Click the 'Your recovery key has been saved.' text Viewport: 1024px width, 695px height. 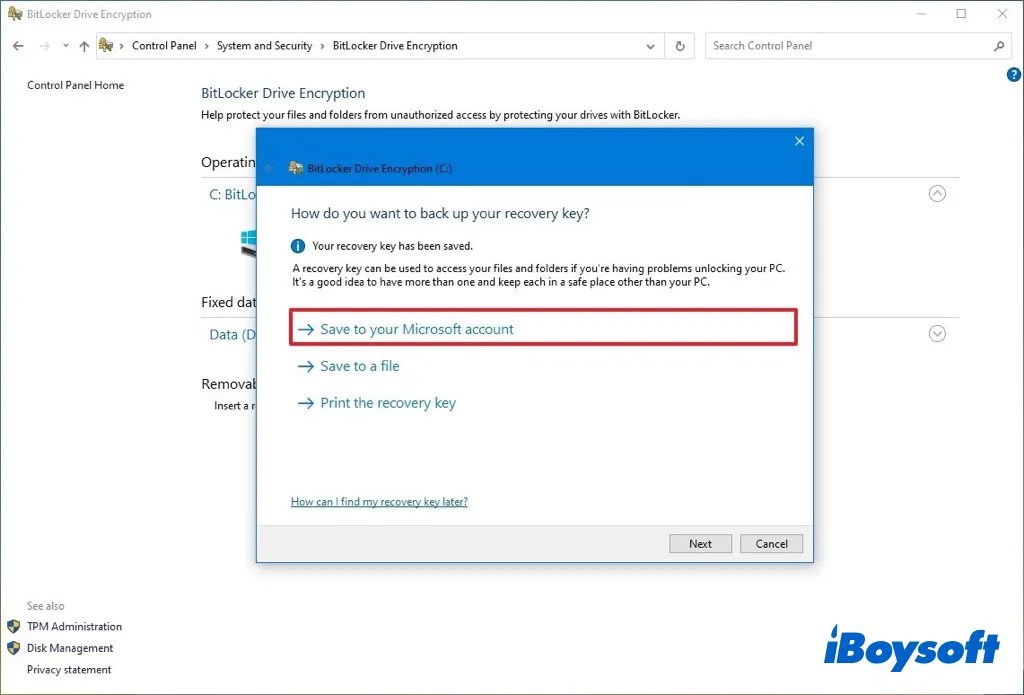(x=392, y=246)
